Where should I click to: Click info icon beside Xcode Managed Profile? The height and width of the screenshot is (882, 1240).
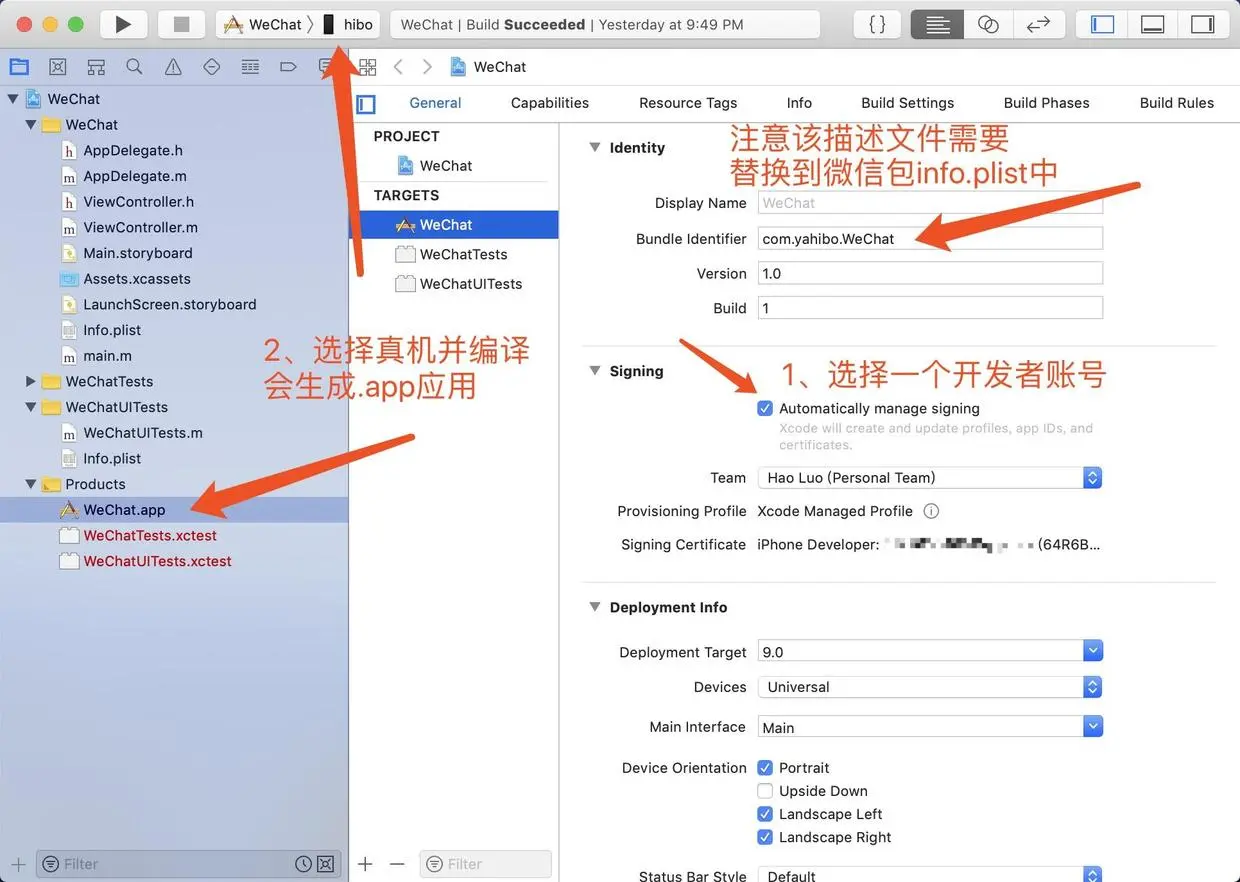tap(931, 511)
